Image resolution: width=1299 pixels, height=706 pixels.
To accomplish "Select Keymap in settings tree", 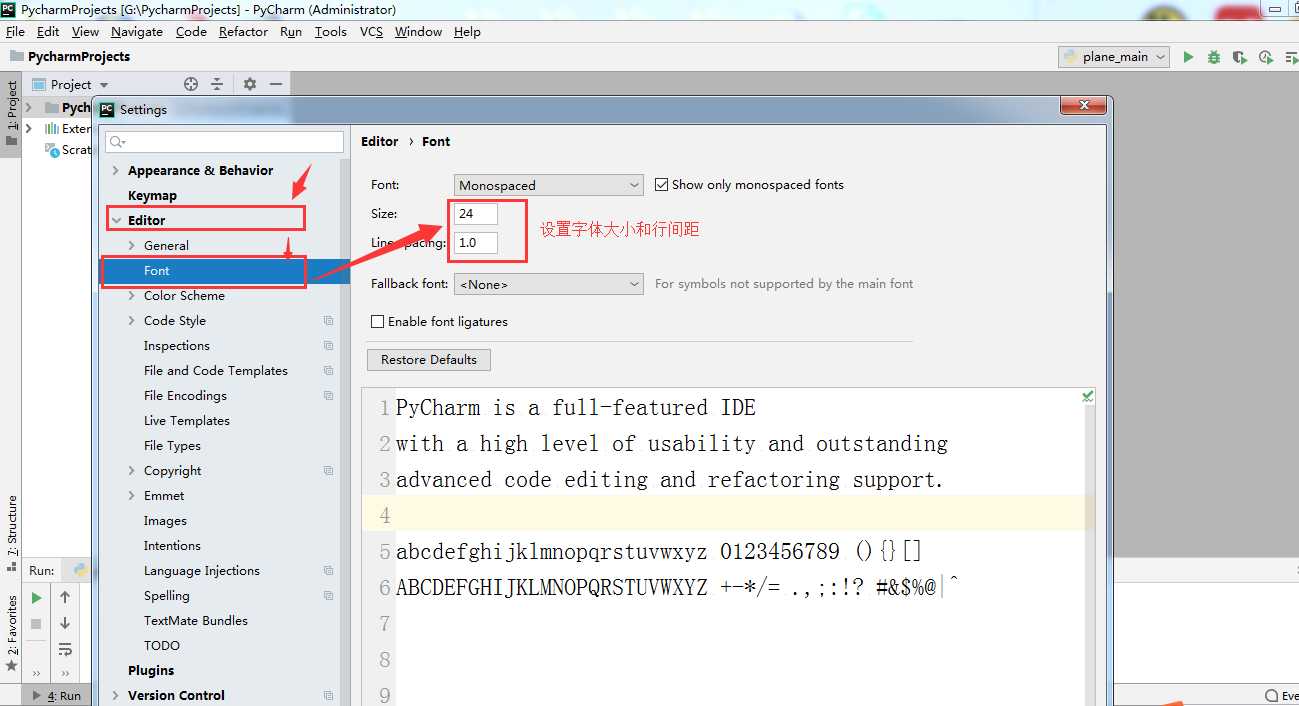I will click(x=152, y=196).
